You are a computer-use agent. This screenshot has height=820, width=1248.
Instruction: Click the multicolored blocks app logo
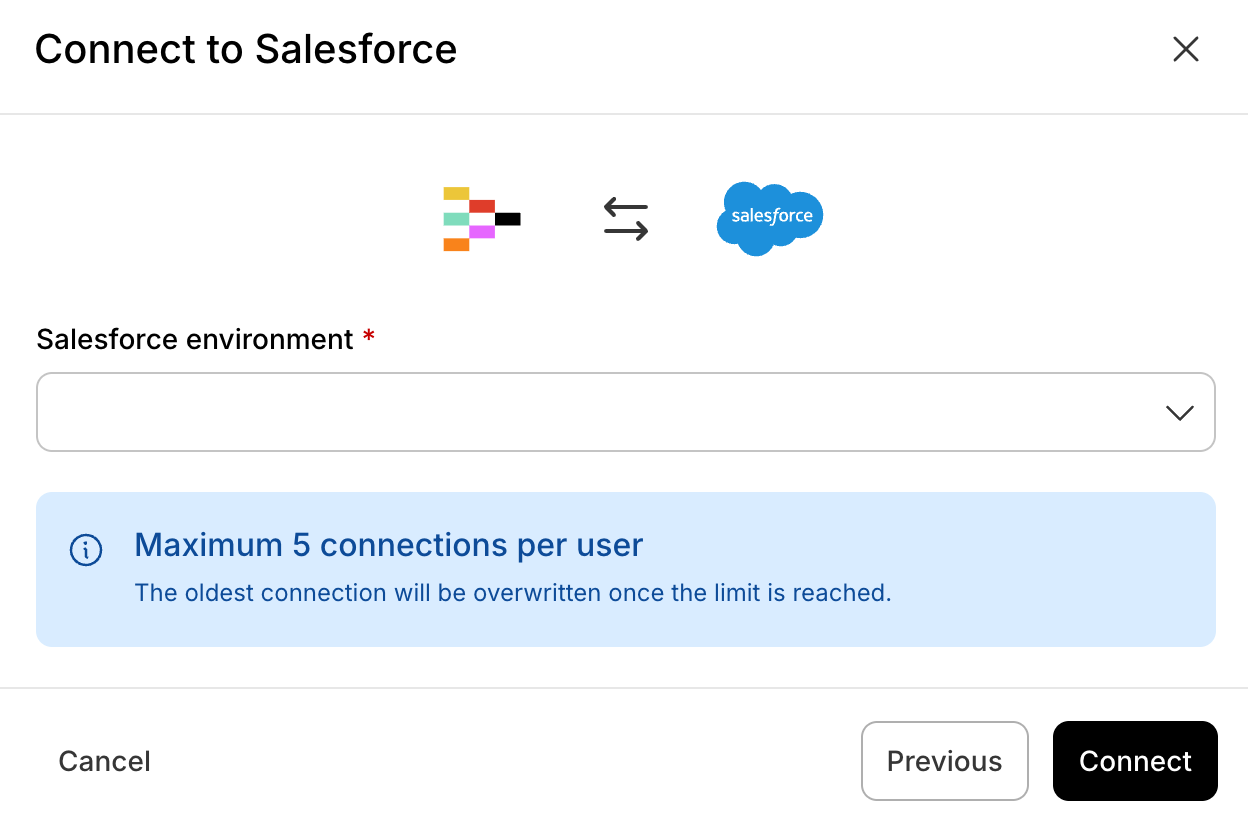481,218
